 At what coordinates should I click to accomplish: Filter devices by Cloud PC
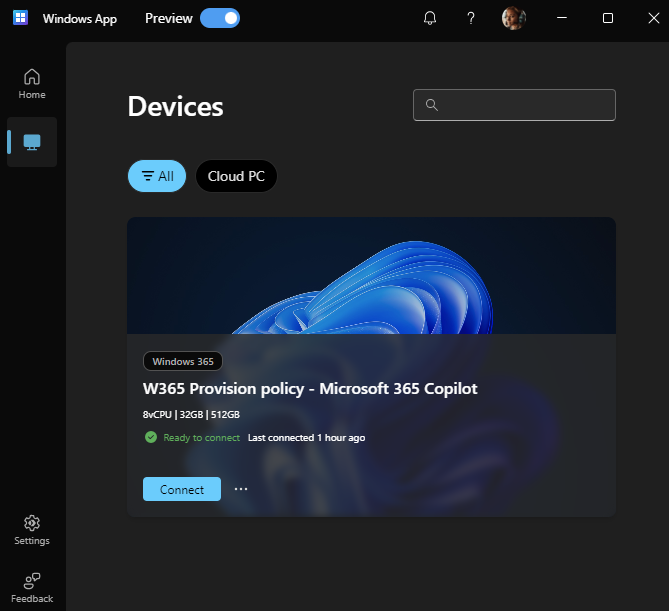click(236, 176)
